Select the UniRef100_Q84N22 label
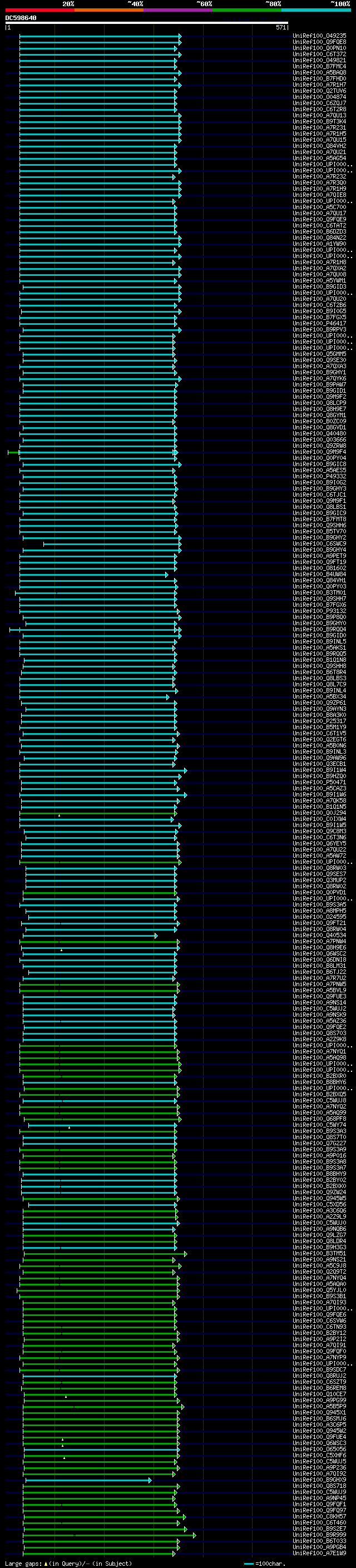Viewport: 356px width, 1568px height. [319, 238]
